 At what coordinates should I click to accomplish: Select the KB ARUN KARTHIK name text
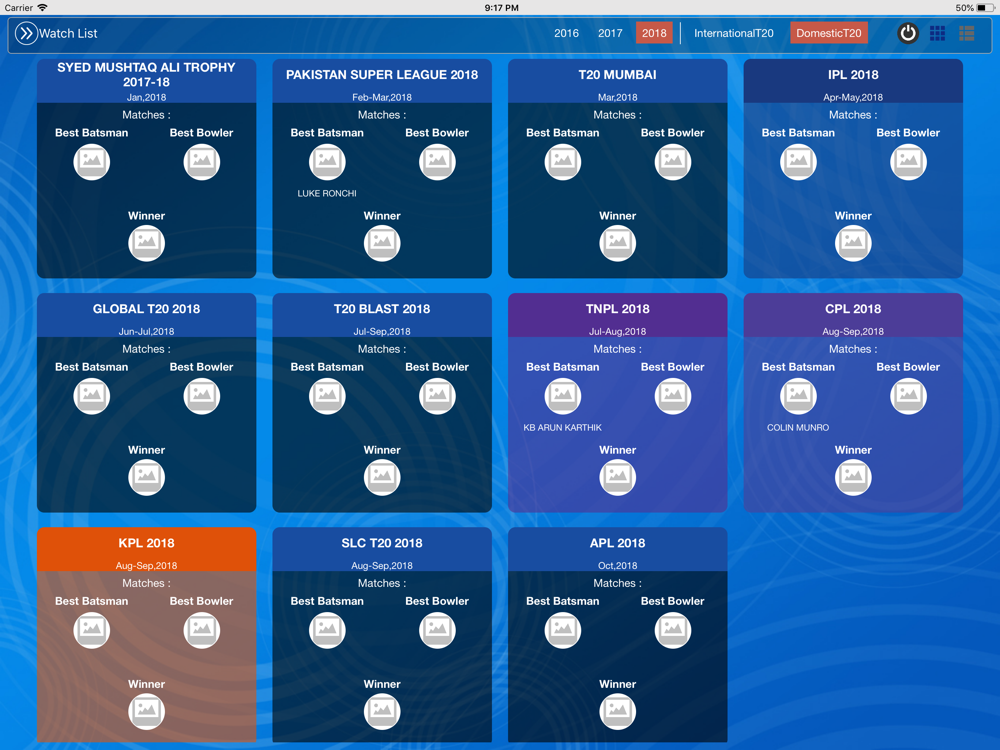[562, 427]
